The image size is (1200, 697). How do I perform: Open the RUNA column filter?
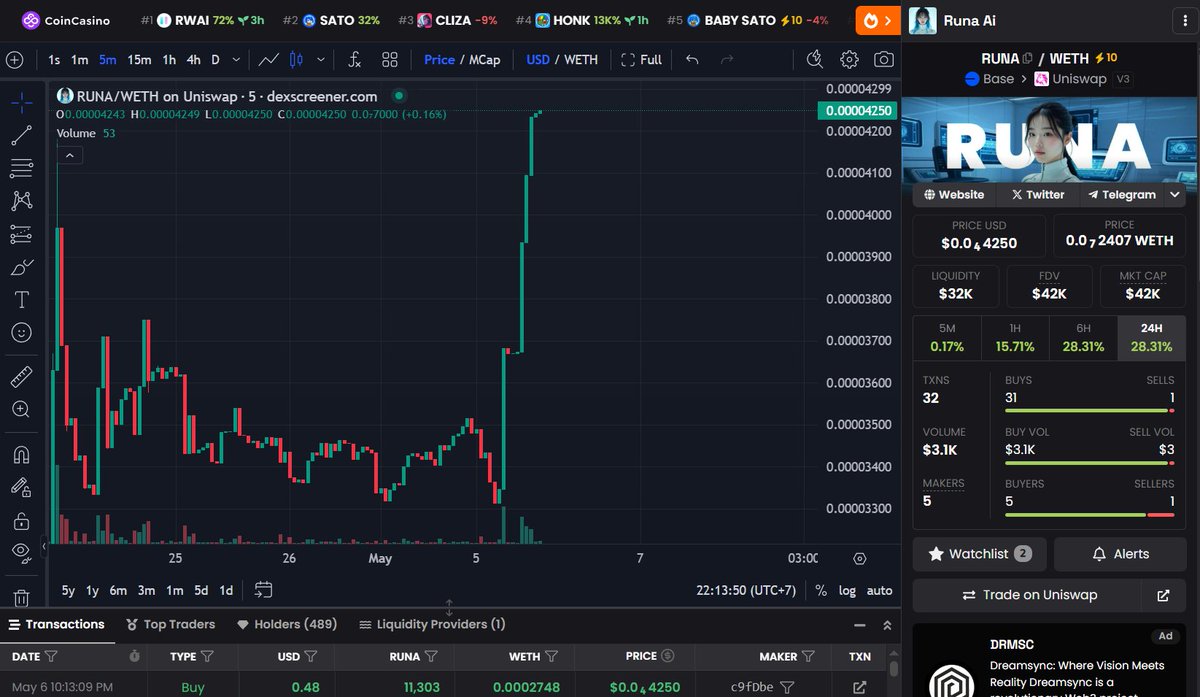tap(431, 657)
